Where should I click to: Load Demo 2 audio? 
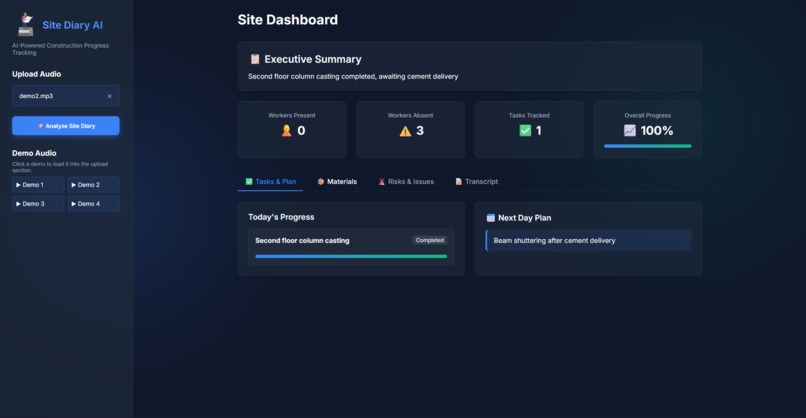(94, 185)
